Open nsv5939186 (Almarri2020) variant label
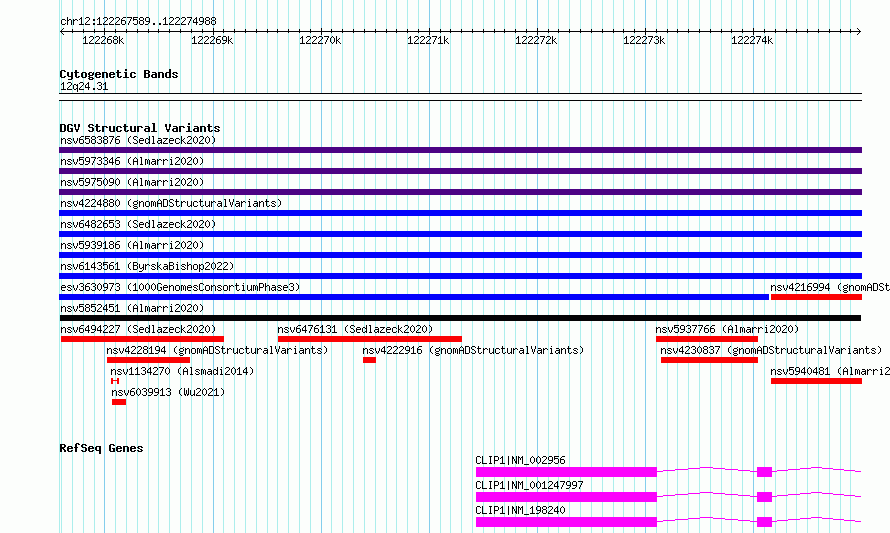This screenshot has height=533, width=890. [x=132, y=245]
